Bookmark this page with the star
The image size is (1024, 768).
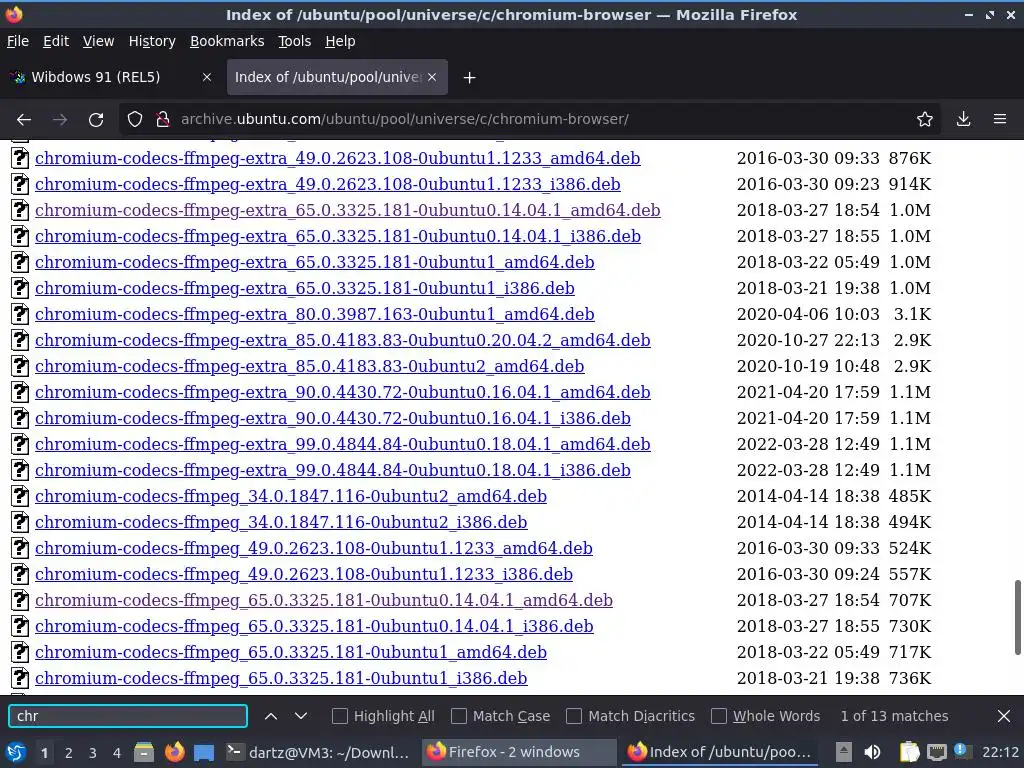[924, 120]
